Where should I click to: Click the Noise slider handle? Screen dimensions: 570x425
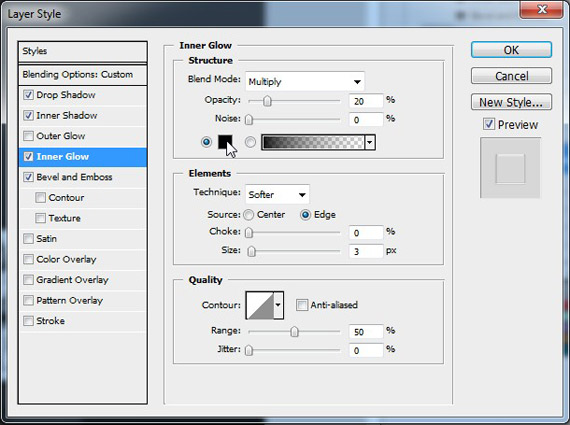(249, 119)
